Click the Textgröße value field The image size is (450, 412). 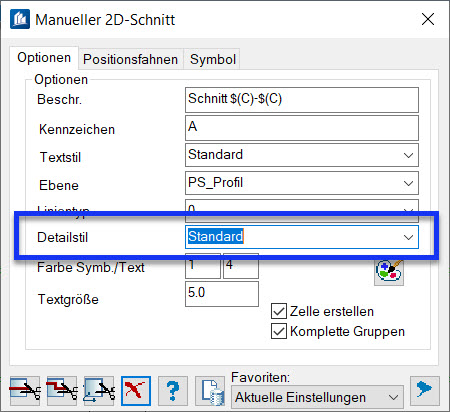[222, 294]
